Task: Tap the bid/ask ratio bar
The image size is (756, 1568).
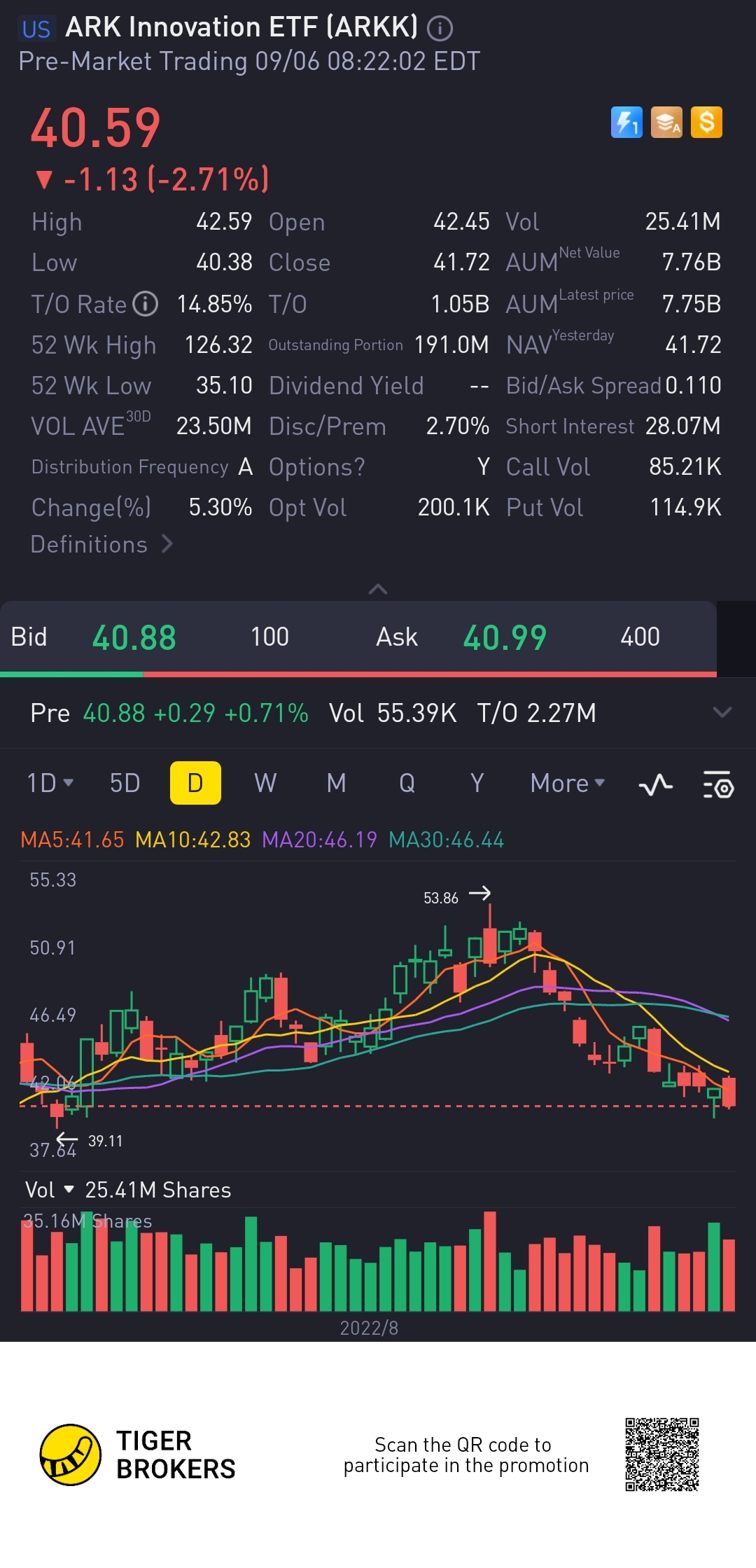Action: tap(358, 674)
